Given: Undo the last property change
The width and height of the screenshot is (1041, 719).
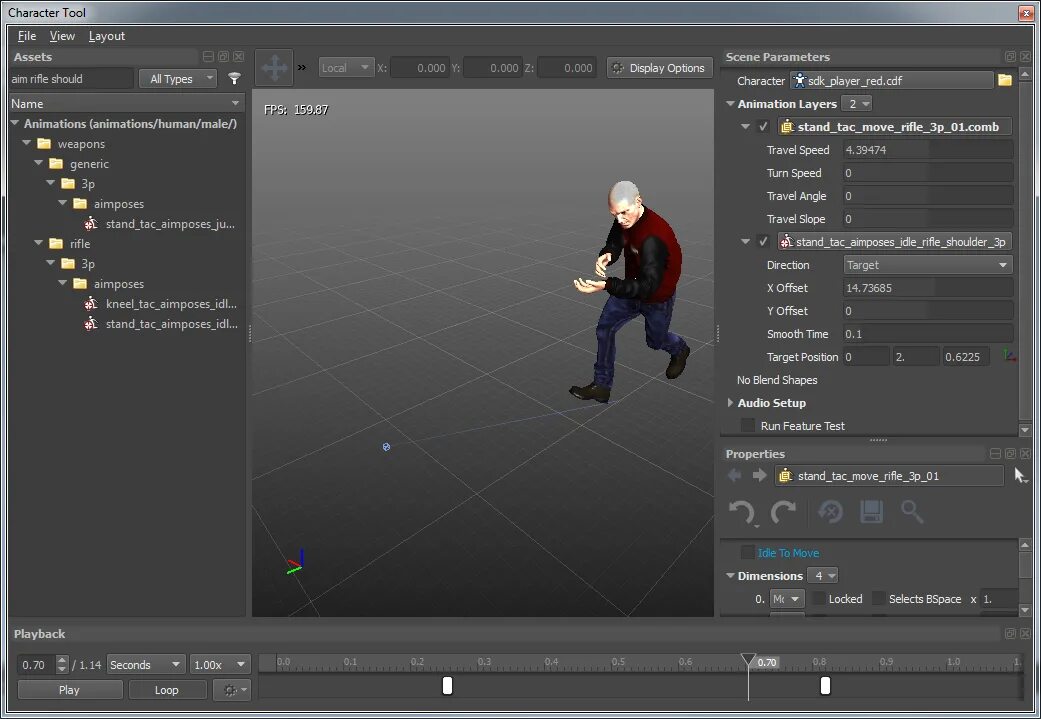Looking at the screenshot, I should coord(742,512).
